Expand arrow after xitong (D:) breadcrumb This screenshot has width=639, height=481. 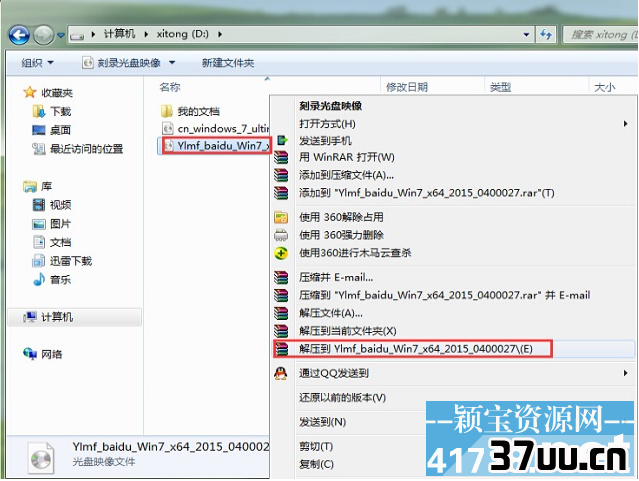point(220,34)
